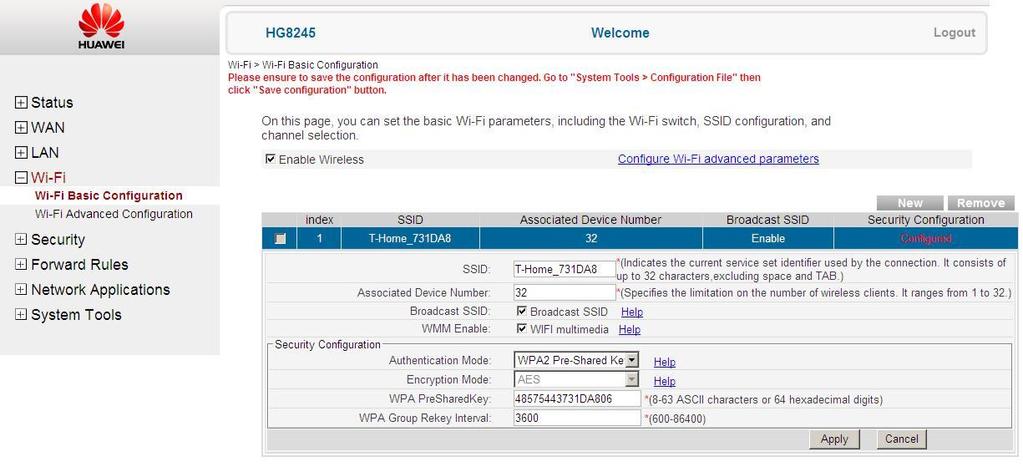Focus the SSID input field
The width and height of the screenshot is (1023, 467).
pos(564,269)
